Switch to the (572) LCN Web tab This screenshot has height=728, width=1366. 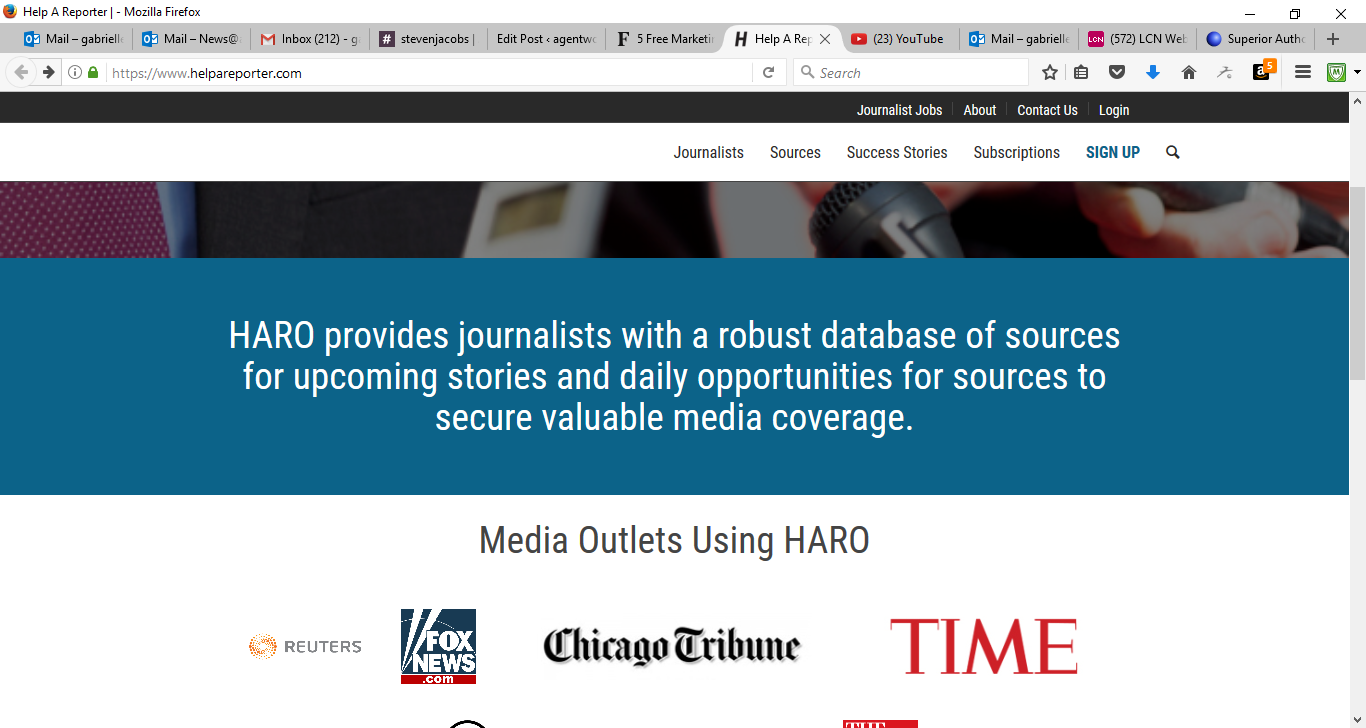pyautogui.click(x=1135, y=39)
